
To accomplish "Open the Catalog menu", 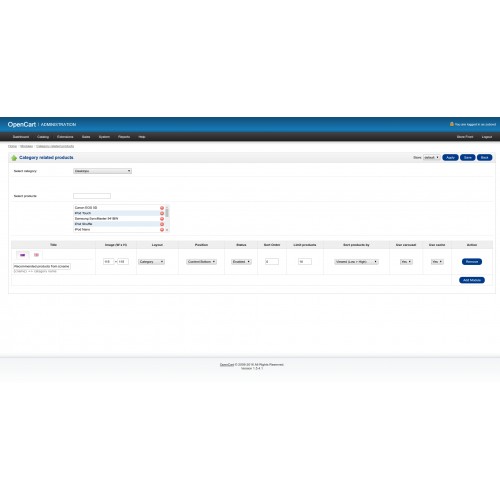I will [43, 137].
